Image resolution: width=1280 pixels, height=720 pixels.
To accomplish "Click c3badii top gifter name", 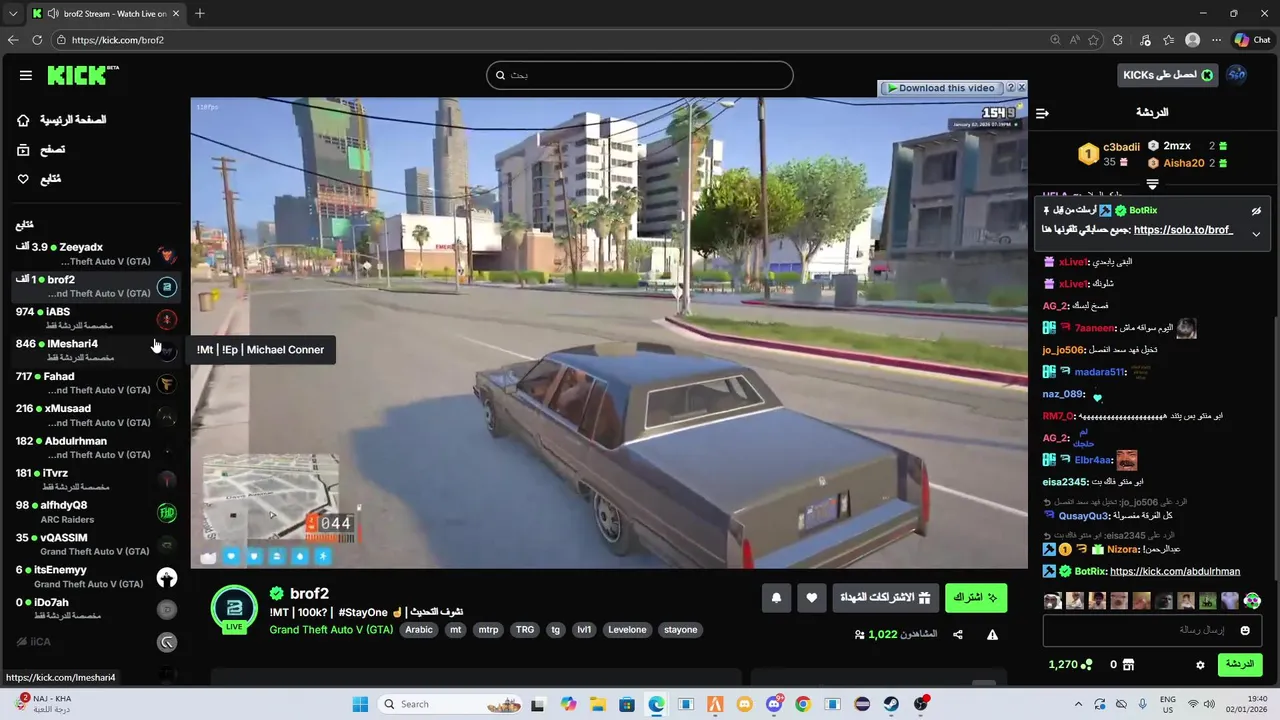I will point(1121,147).
